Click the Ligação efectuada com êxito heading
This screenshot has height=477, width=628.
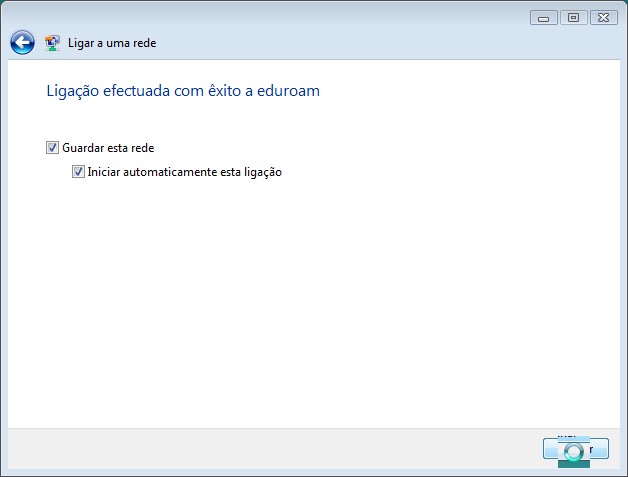(144, 91)
